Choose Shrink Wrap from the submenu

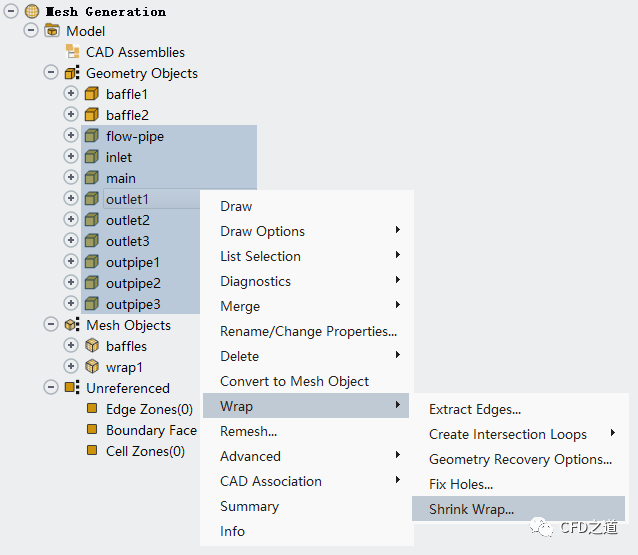point(471,509)
